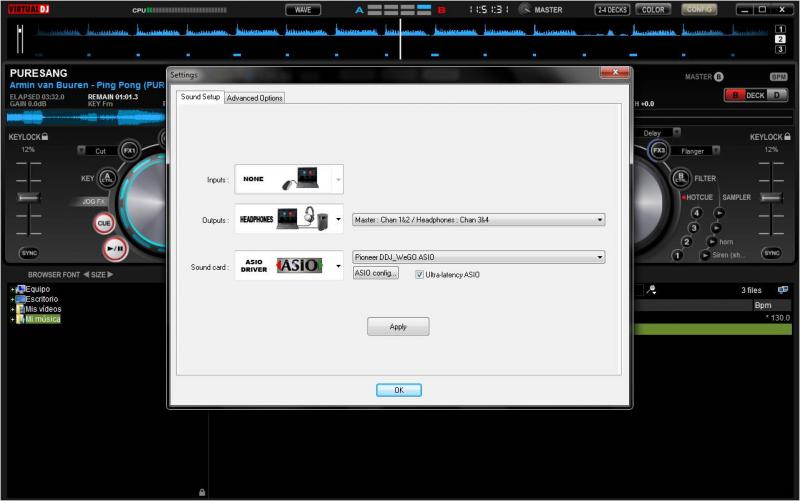
Task: Open Pioneer DDJ_WeGO ASIO combo box
Action: pos(479,257)
